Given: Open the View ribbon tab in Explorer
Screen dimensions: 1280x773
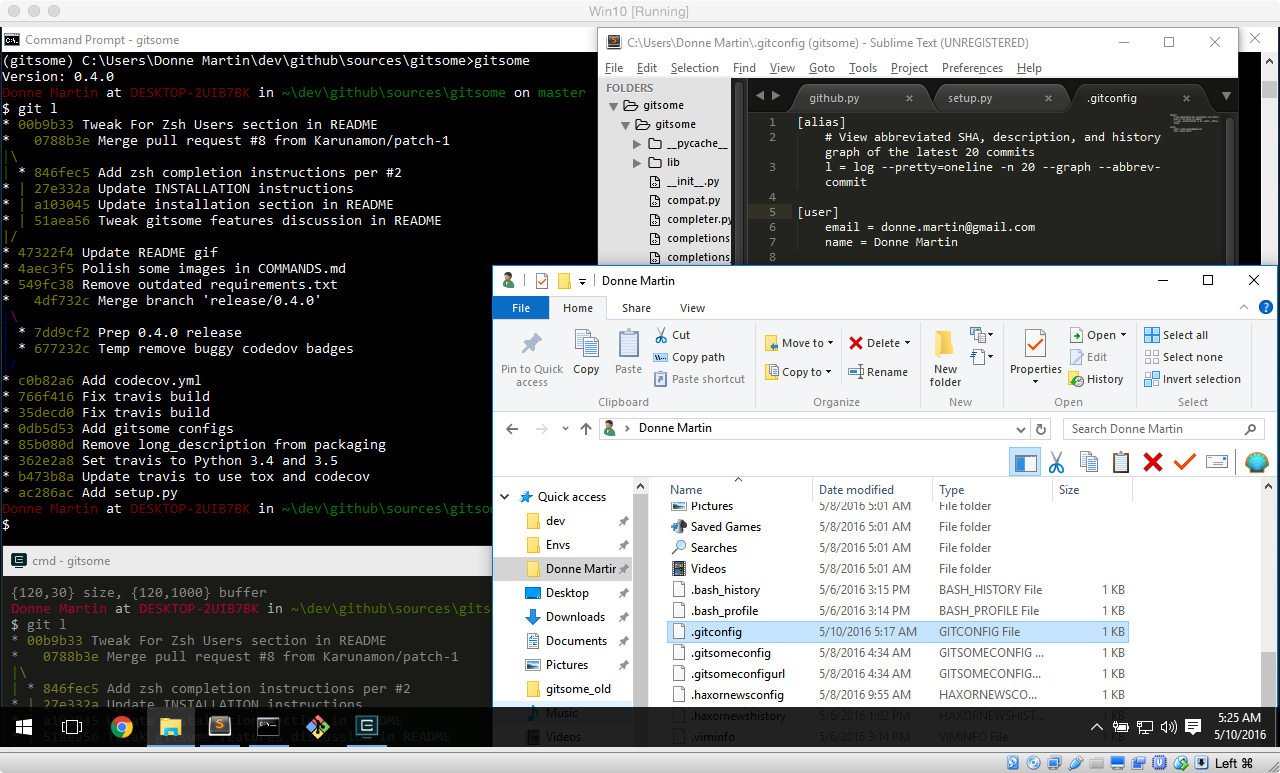Looking at the screenshot, I should coord(692,308).
